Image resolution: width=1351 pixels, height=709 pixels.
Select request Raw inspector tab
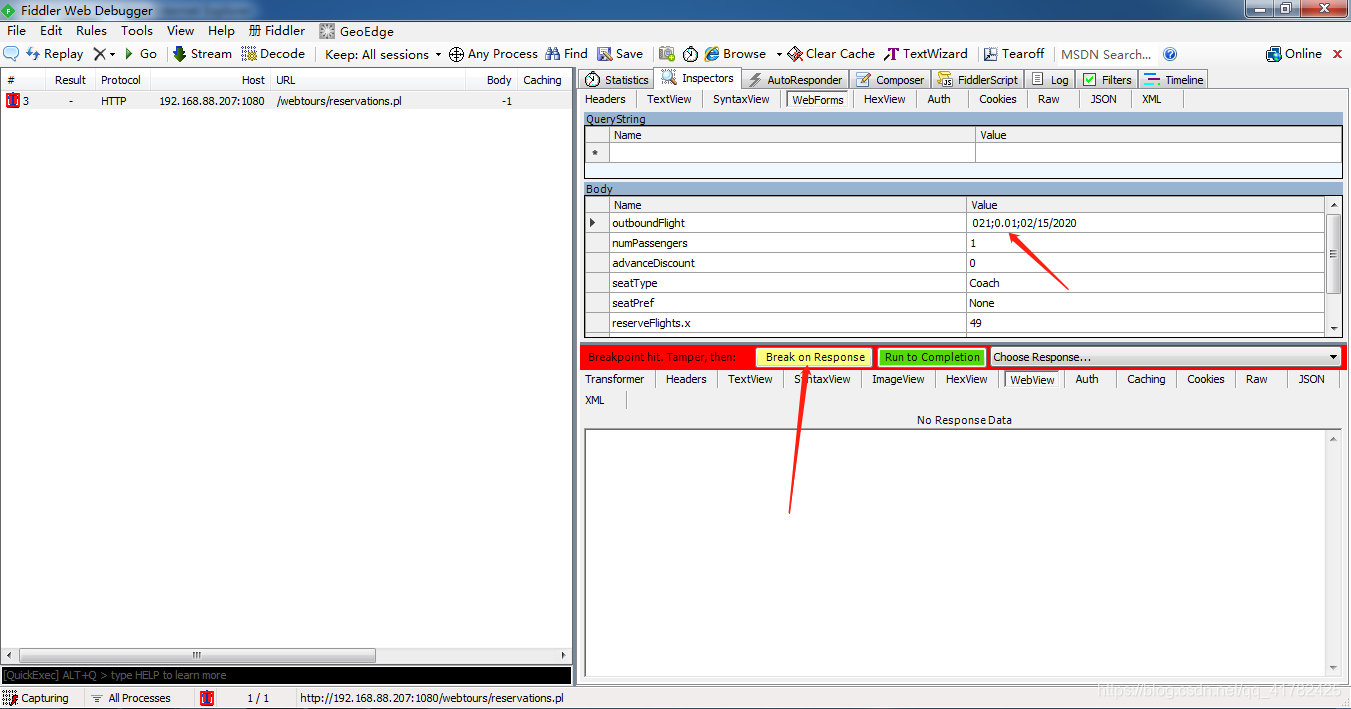[x=1048, y=99]
